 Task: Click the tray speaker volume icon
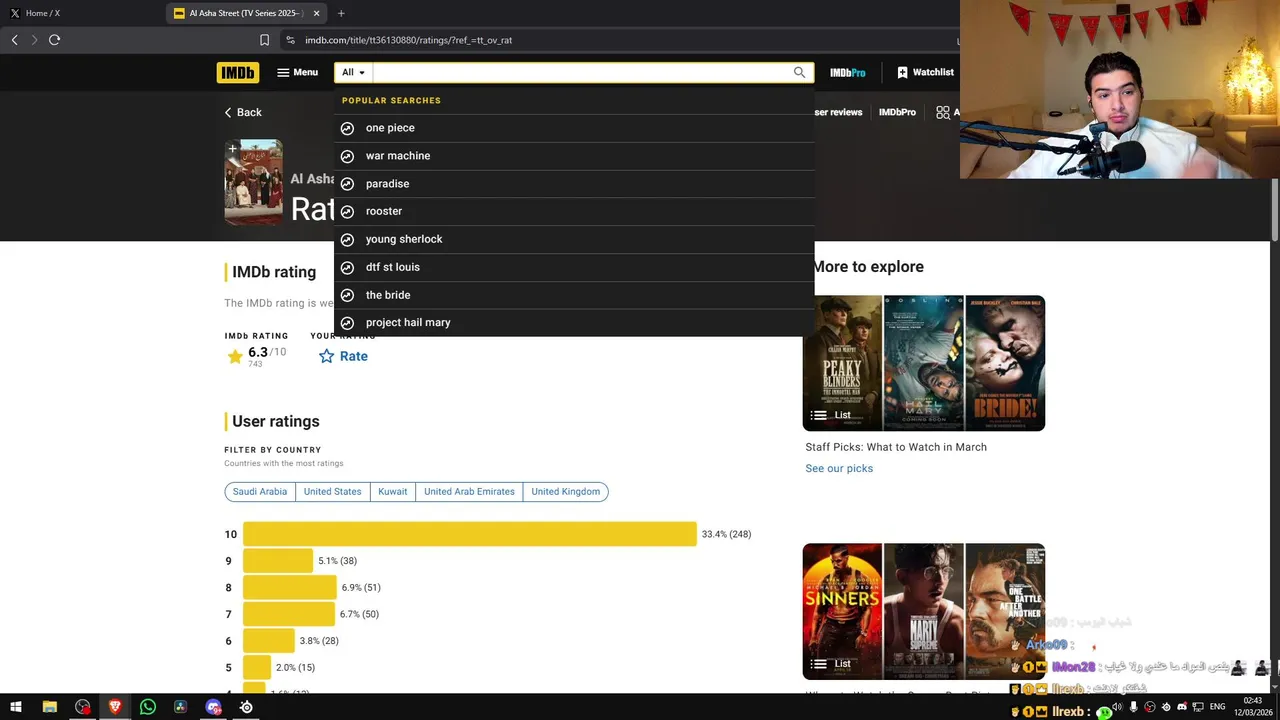[1118, 707]
